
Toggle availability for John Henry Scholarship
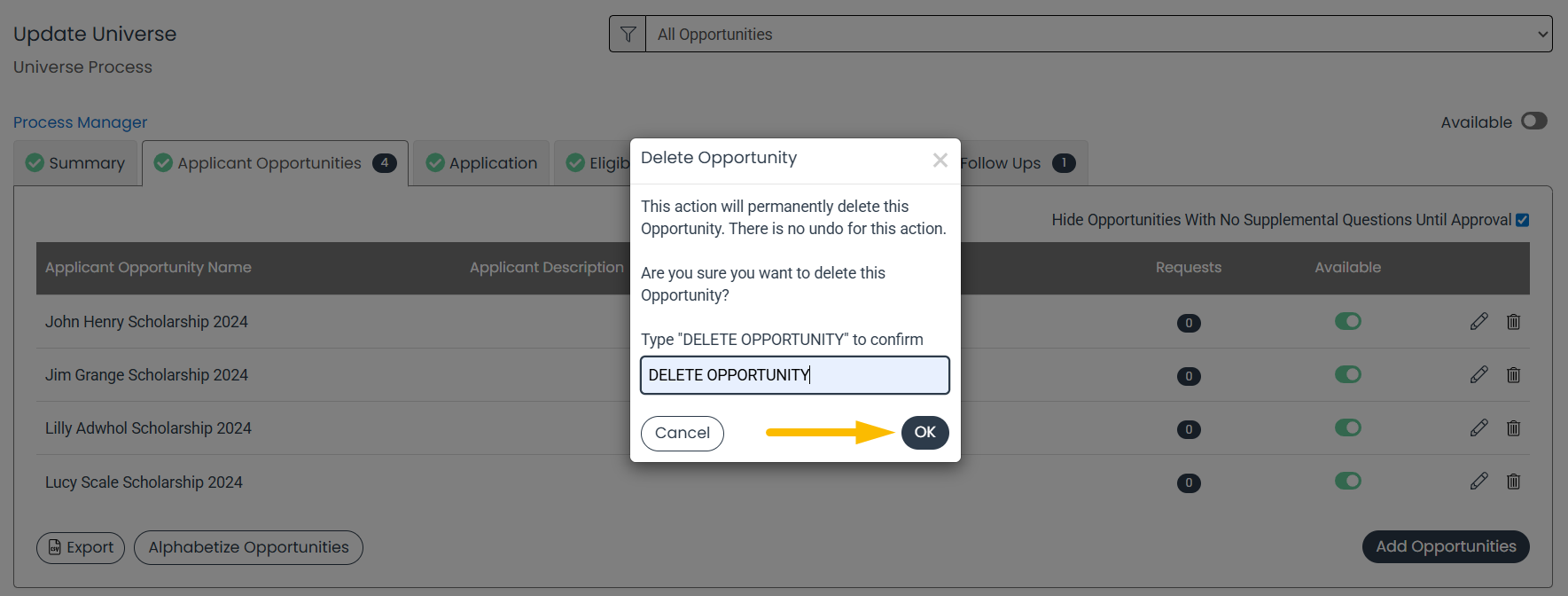click(x=1348, y=321)
